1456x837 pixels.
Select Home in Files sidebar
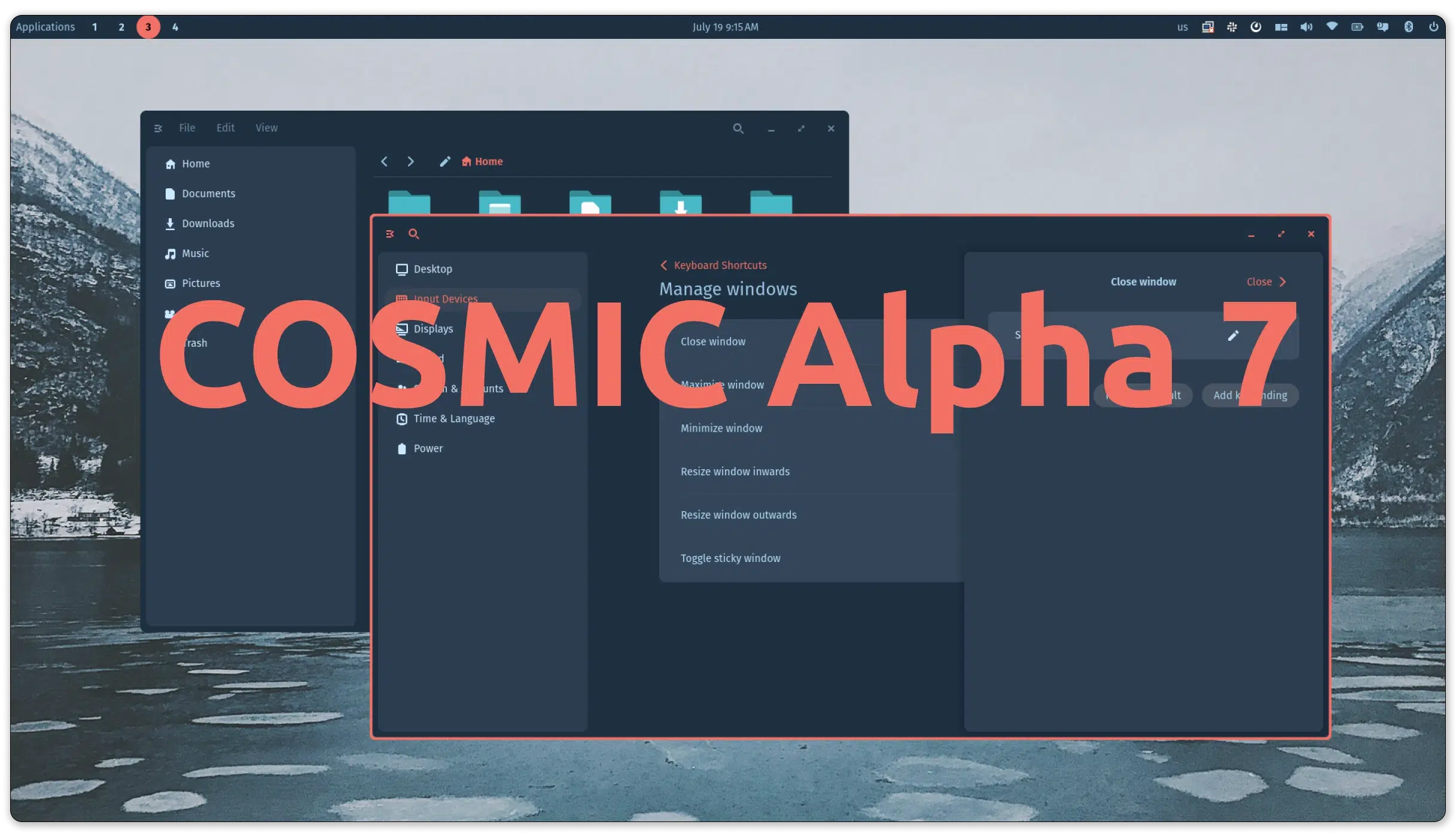pyautogui.click(x=250, y=164)
